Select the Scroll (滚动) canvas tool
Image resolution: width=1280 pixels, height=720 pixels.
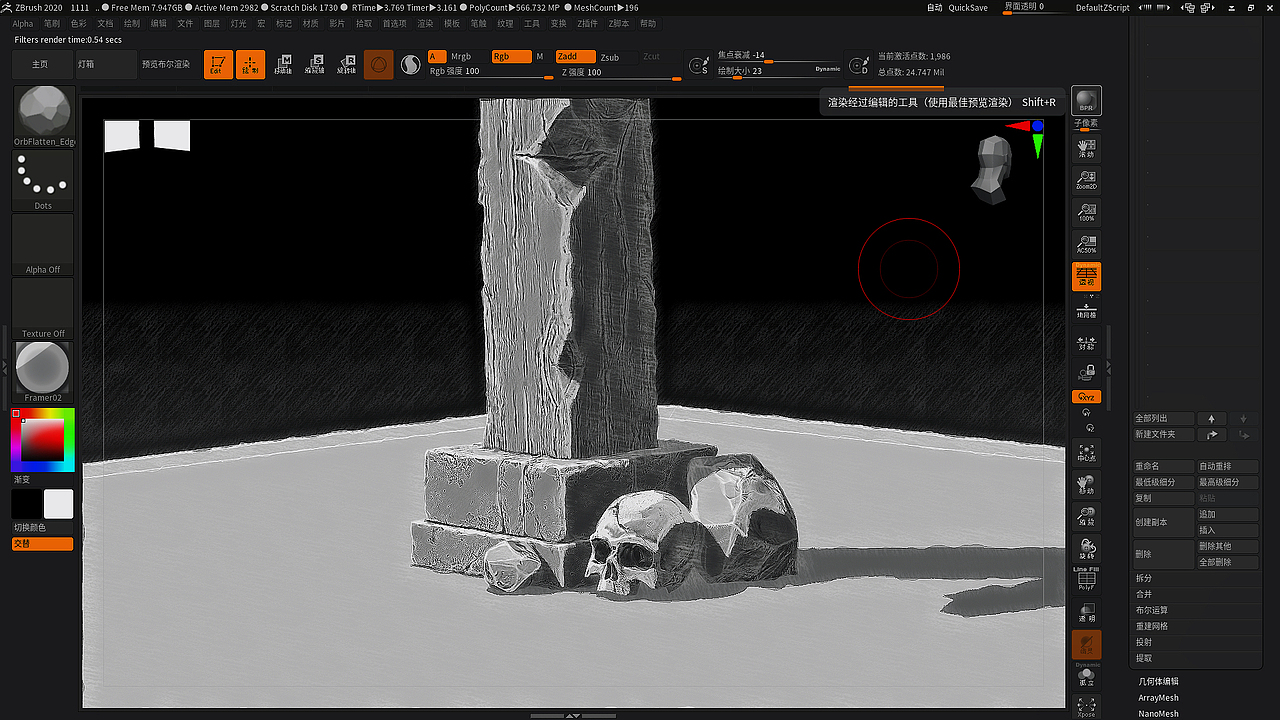click(1086, 150)
